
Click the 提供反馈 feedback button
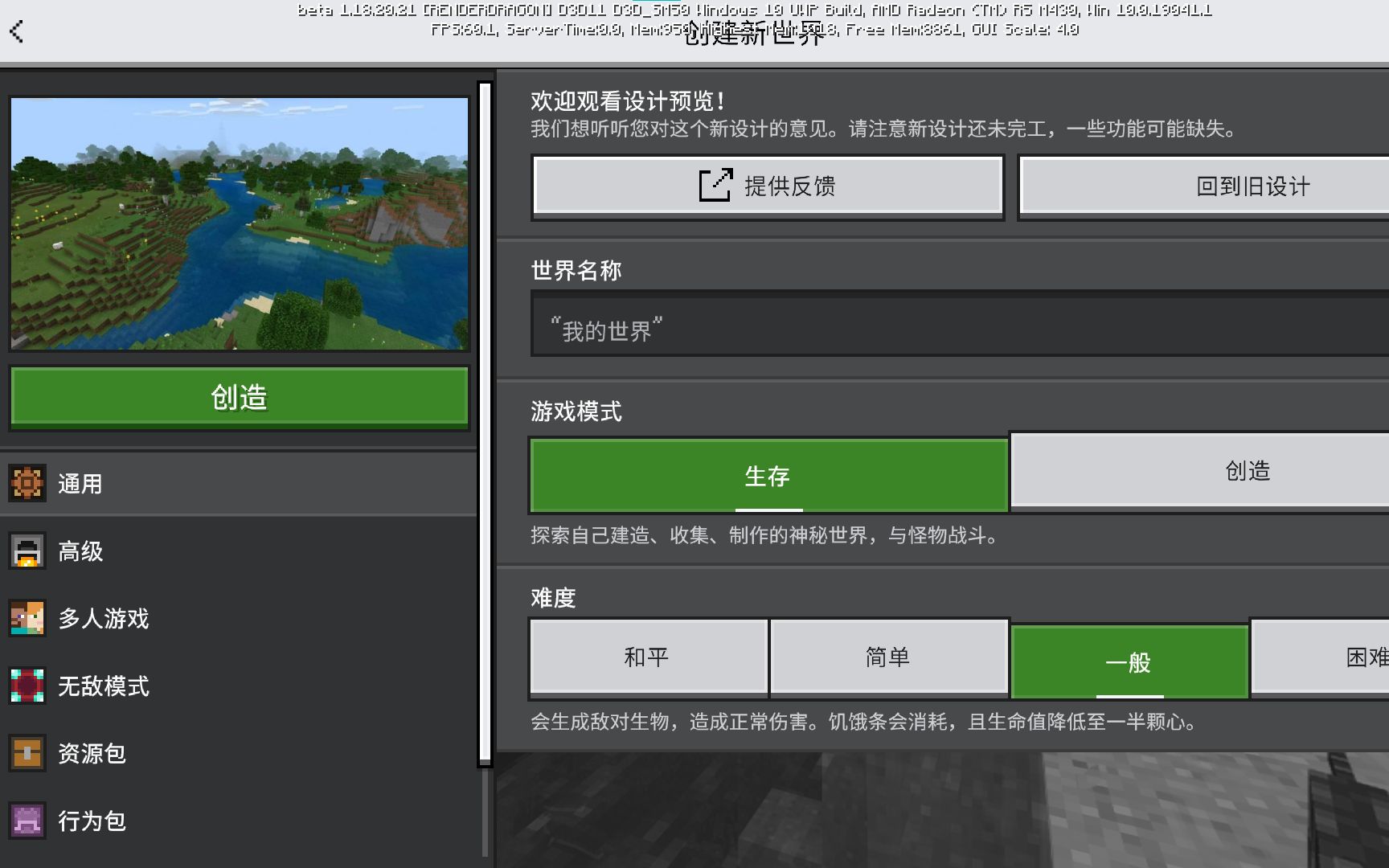(x=768, y=186)
